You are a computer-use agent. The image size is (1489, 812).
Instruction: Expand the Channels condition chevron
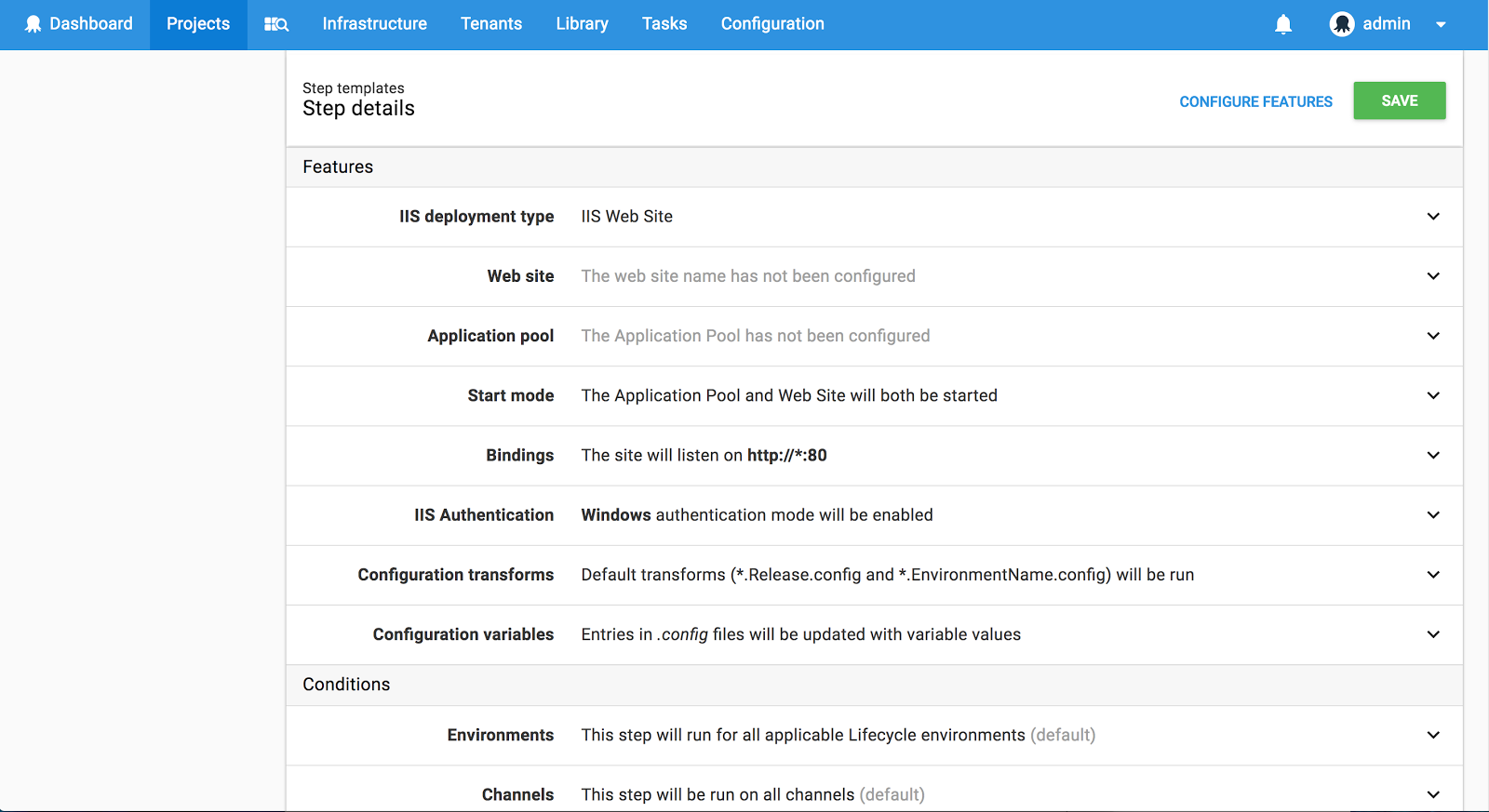click(x=1433, y=794)
